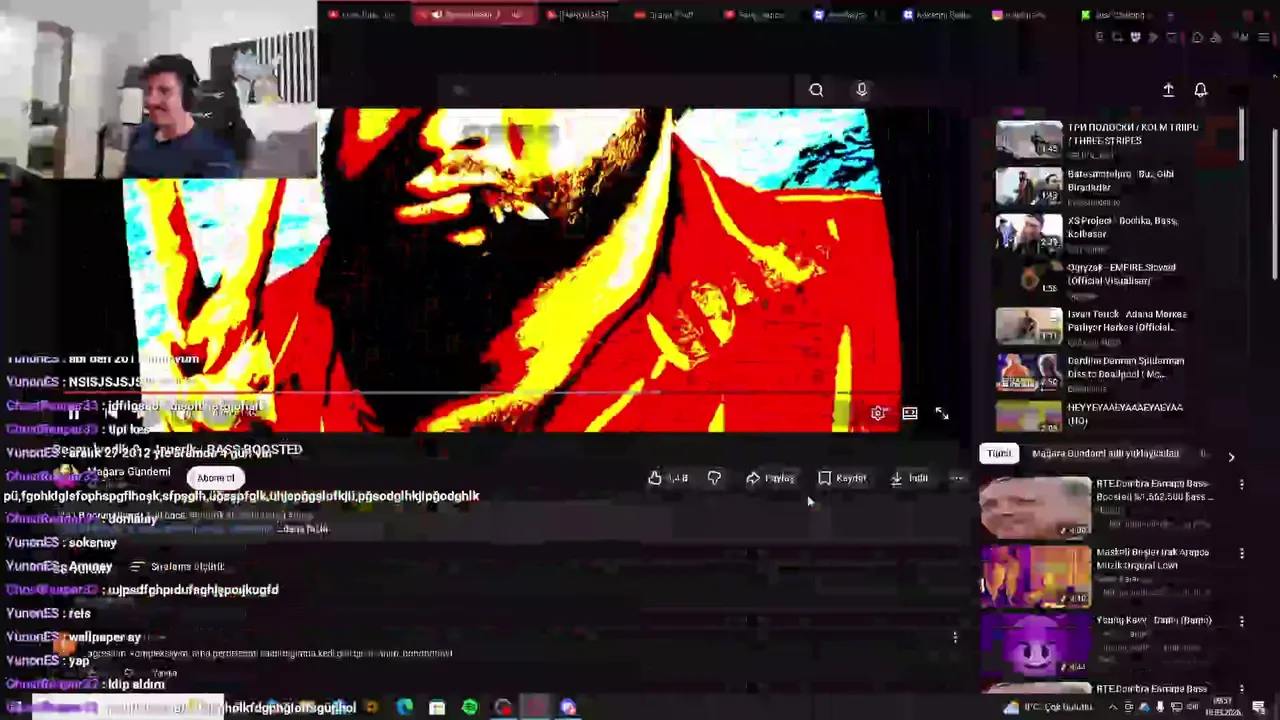The width and height of the screenshot is (1280, 720).
Task: Open more actions ellipsis beside İndir
Action: (957, 478)
